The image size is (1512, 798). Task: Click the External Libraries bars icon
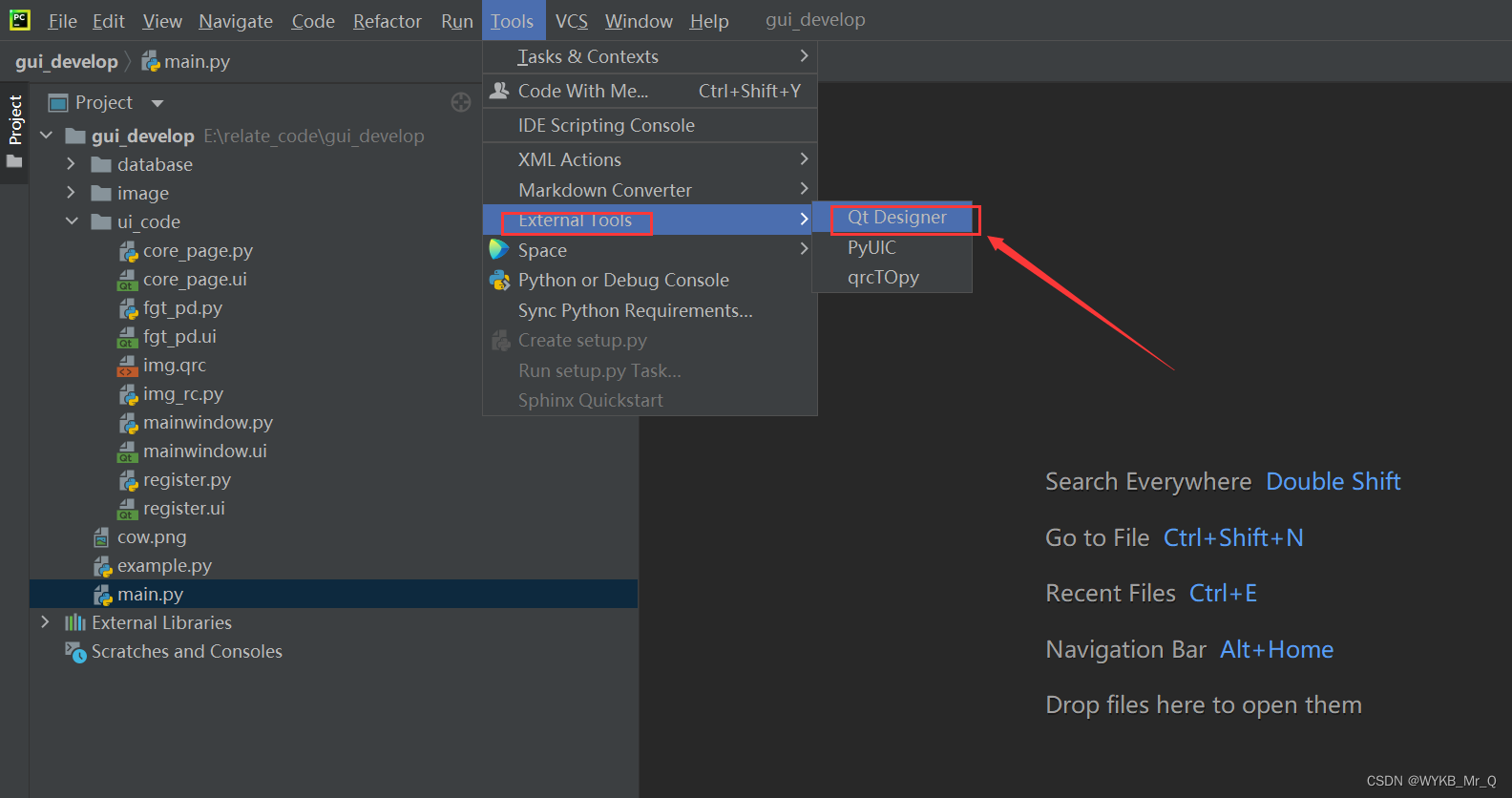click(75, 622)
